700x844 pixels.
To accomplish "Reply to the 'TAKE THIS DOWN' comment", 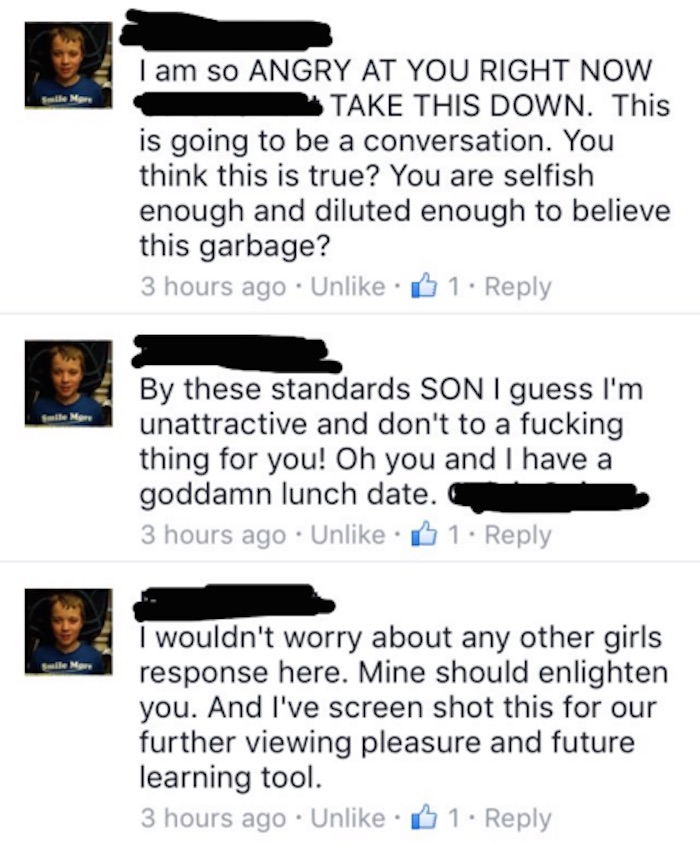I will [x=518, y=287].
